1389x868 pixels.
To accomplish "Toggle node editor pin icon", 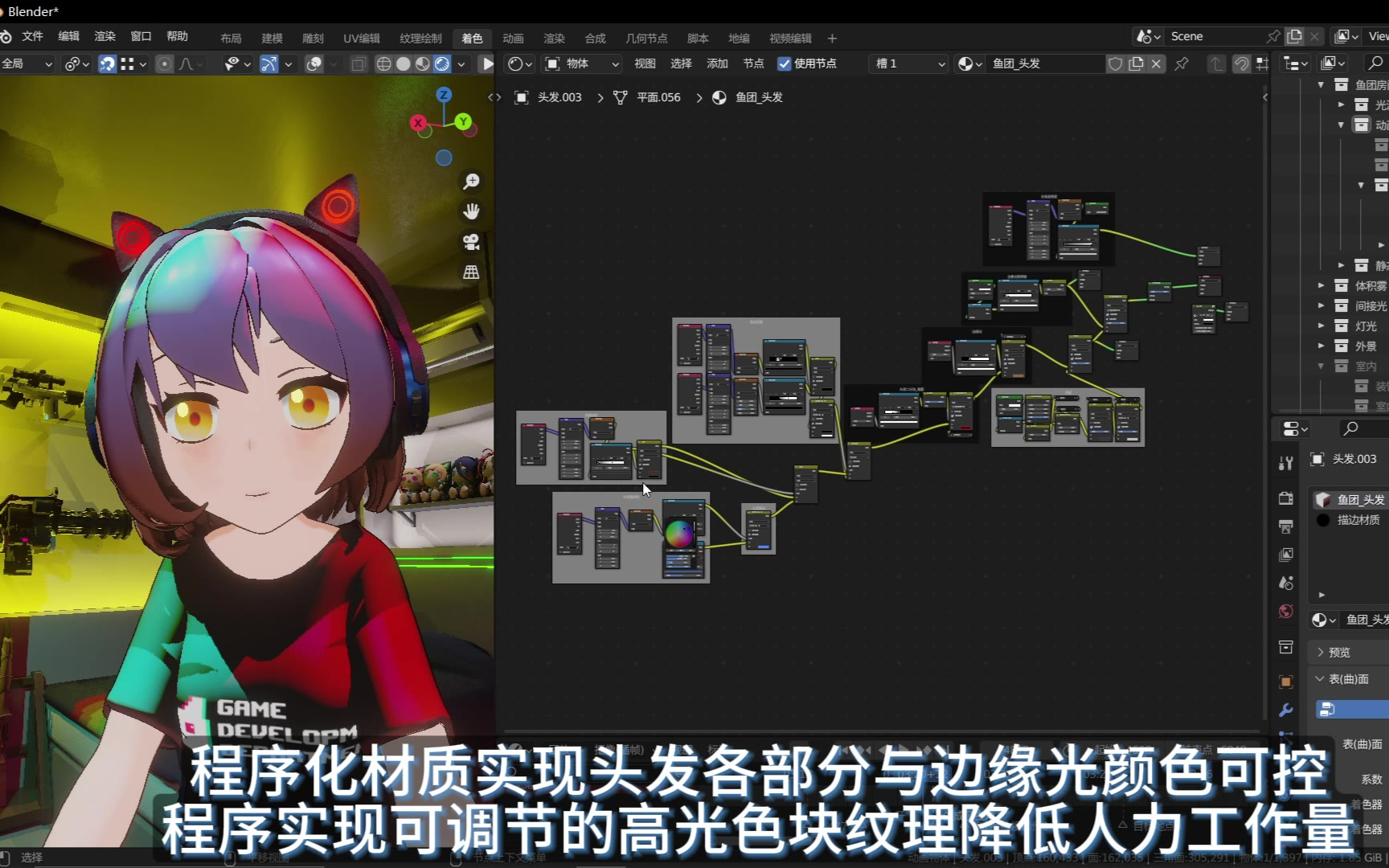I will pyautogui.click(x=1182, y=63).
